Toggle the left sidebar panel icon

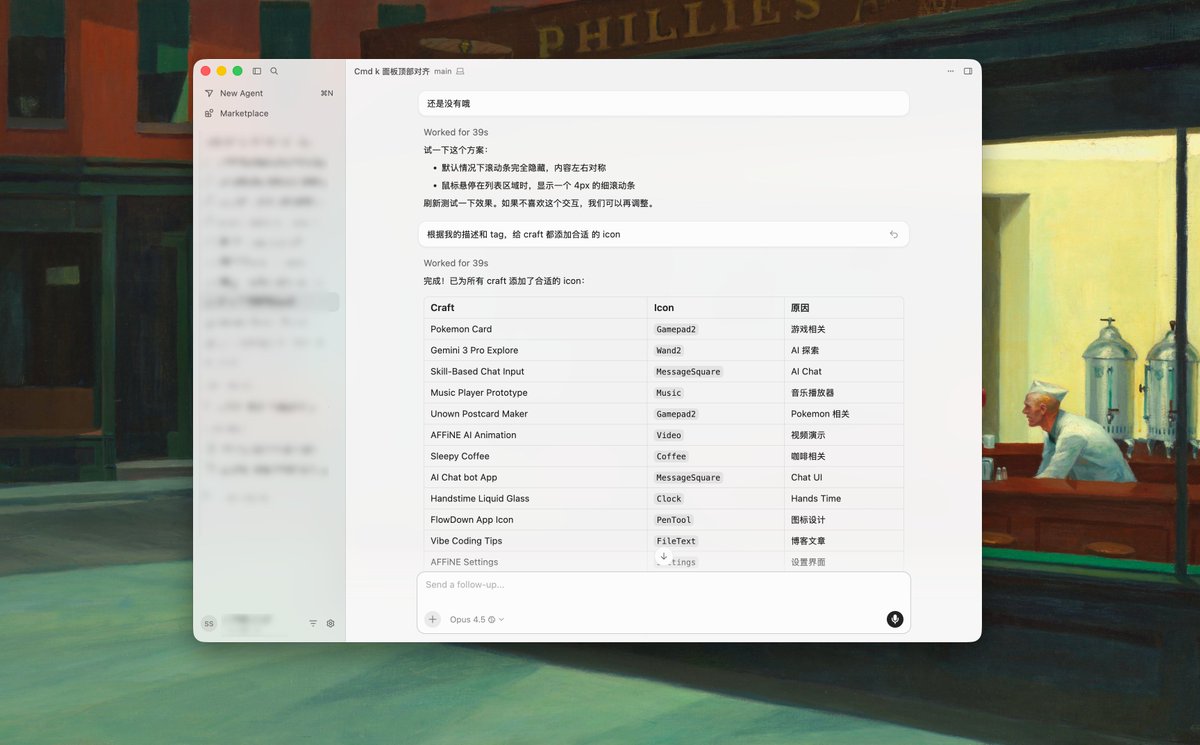tap(257, 71)
